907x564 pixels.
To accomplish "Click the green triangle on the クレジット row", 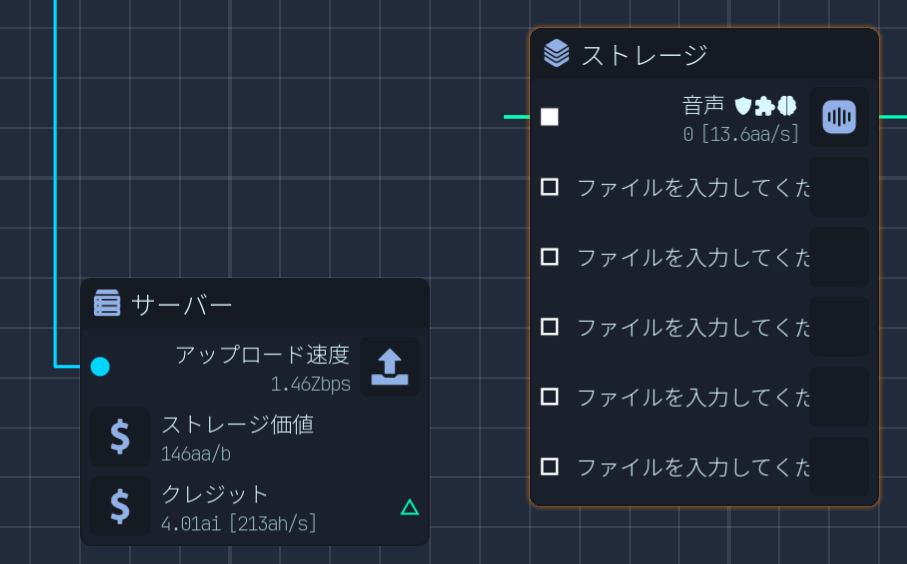I will [409, 508].
